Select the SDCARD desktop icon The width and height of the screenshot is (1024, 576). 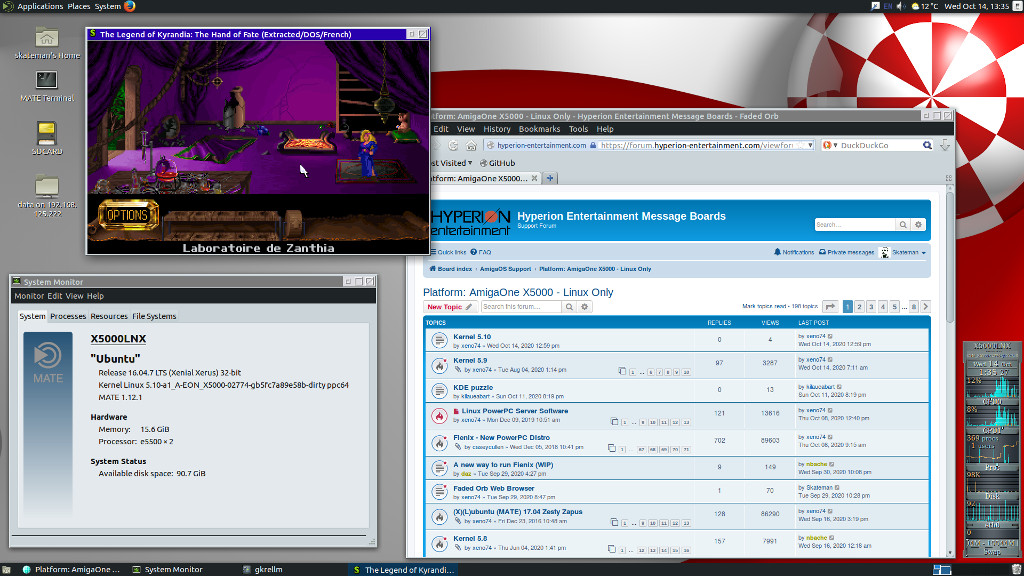pos(46,133)
